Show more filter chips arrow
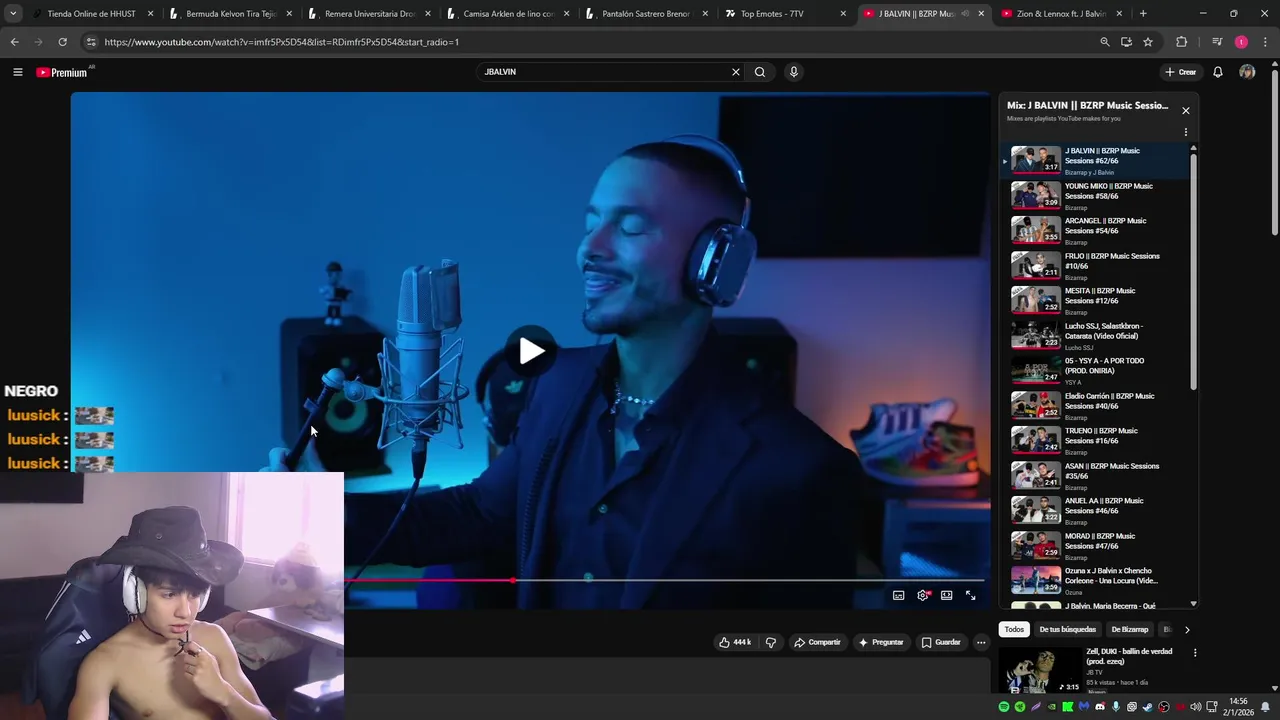 pyautogui.click(x=1187, y=630)
